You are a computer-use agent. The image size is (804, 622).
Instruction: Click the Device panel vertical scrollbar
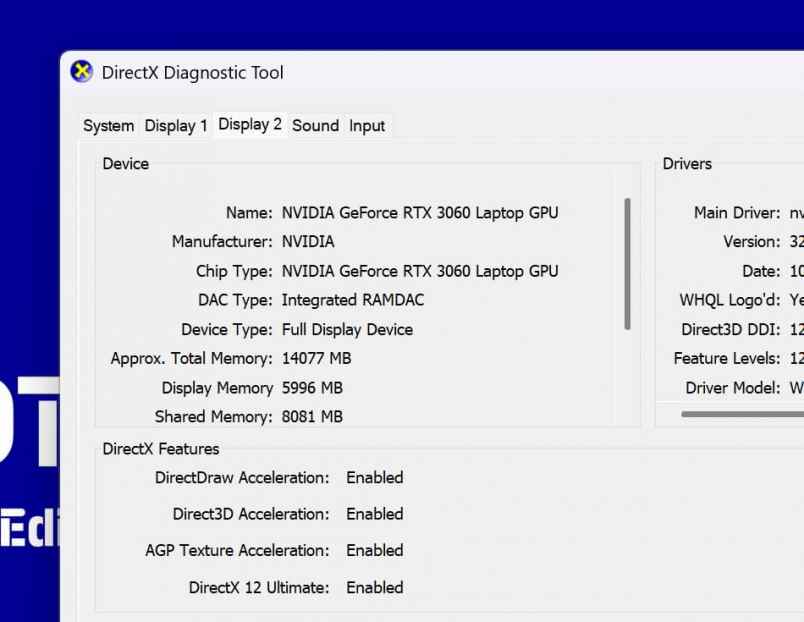[x=627, y=264]
